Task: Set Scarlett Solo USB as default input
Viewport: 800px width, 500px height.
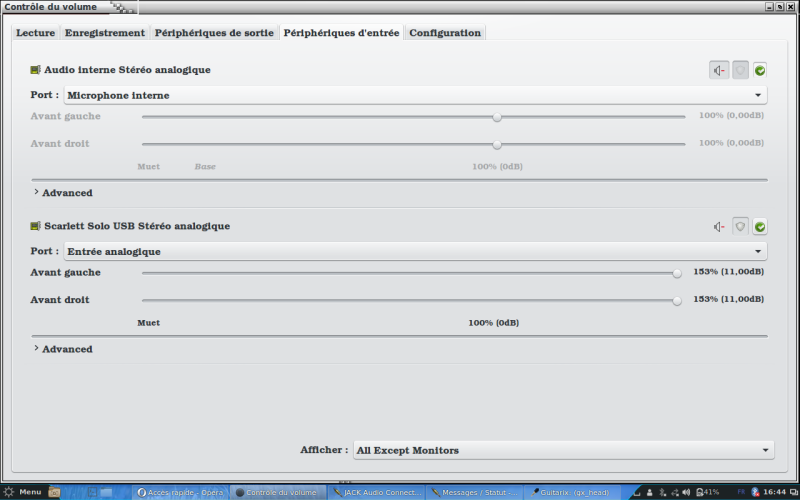Action: [760, 227]
